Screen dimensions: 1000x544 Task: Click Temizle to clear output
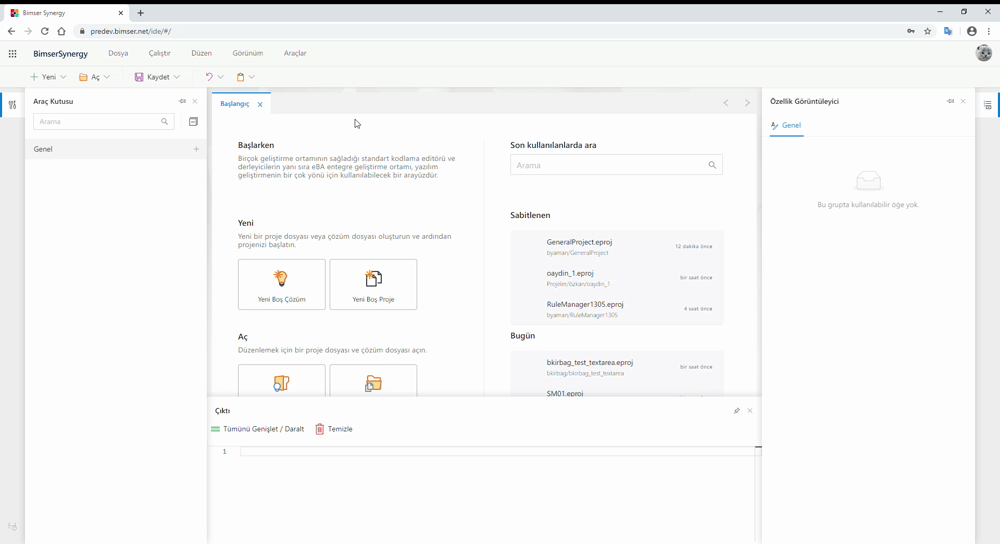334,429
